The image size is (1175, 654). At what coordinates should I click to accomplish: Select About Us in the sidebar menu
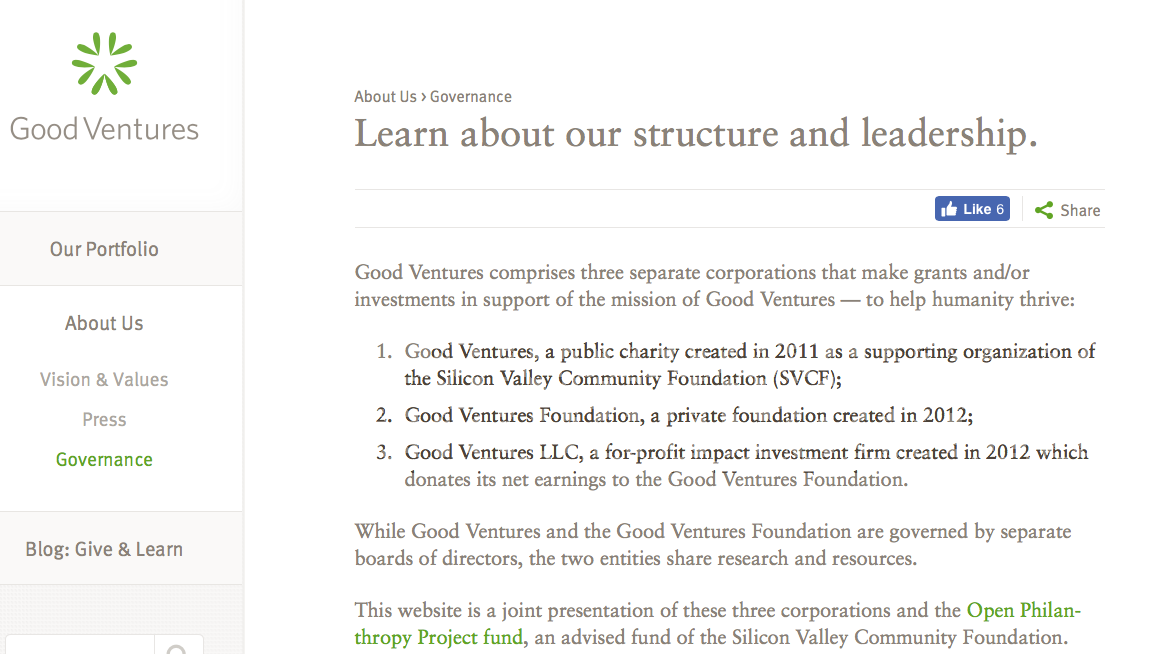[104, 323]
